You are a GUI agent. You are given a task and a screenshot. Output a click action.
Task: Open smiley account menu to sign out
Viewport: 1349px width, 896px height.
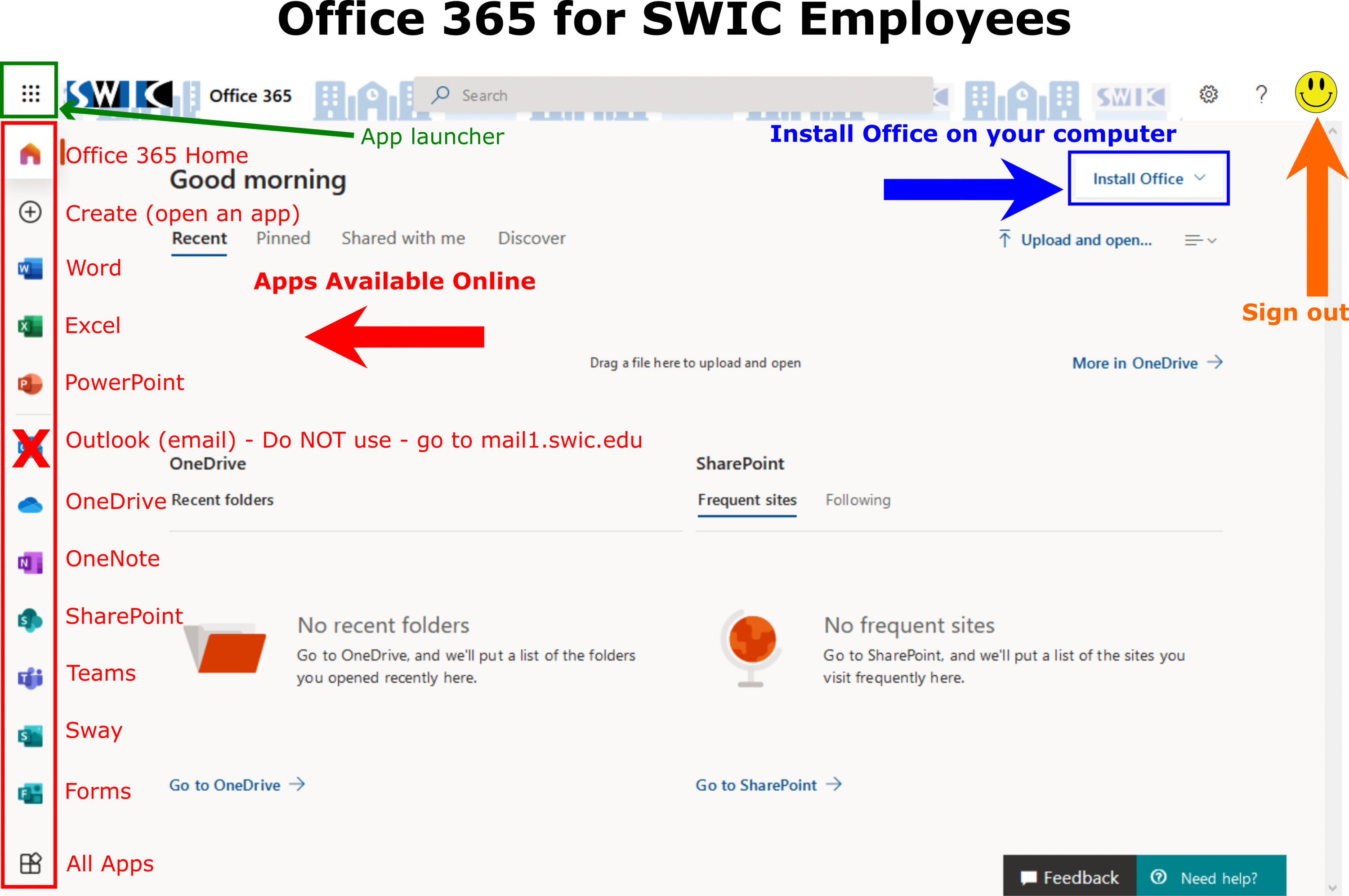(1315, 93)
